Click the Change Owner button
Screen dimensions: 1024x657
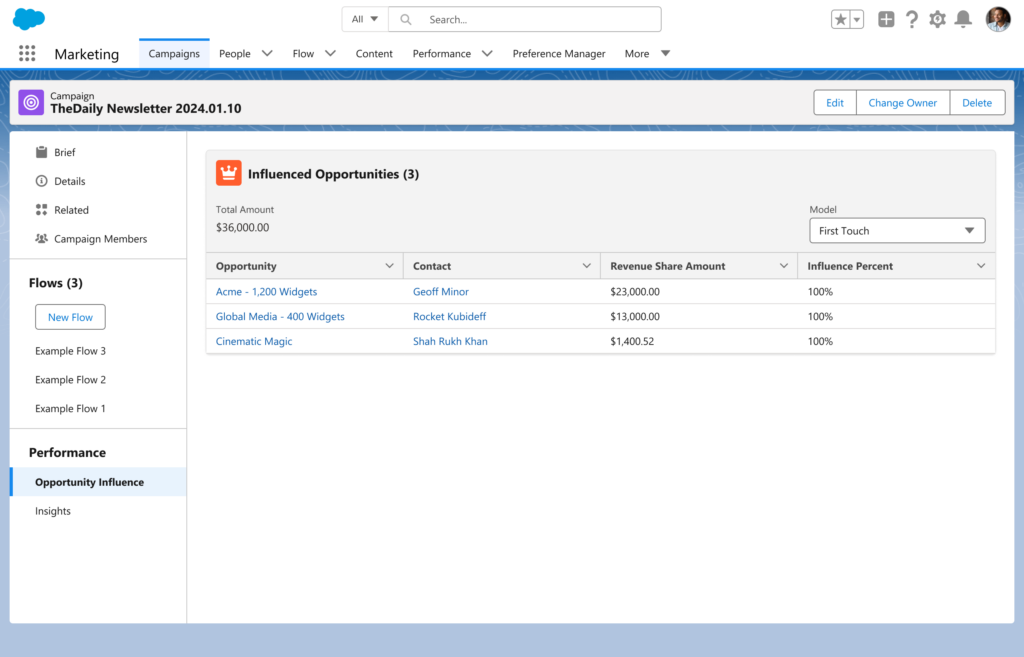[902, 103]
